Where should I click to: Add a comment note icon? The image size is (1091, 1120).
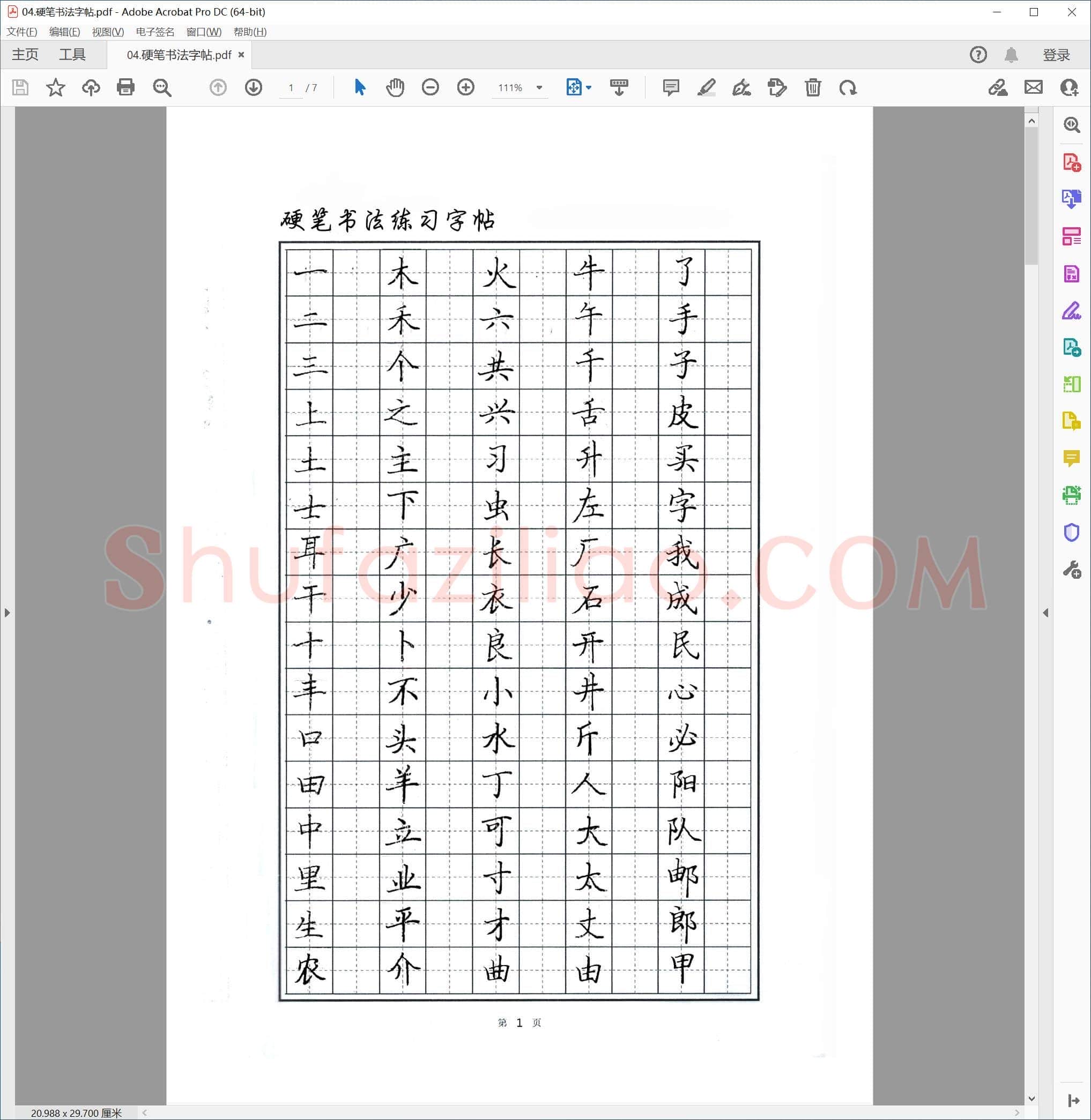pyautogui.click(x=671, y=88)
